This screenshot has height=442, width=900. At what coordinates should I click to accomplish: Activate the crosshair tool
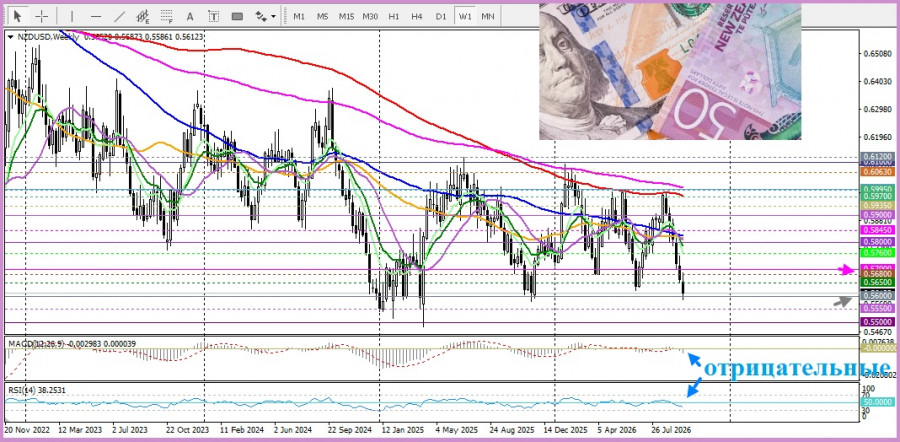point(42,16)
